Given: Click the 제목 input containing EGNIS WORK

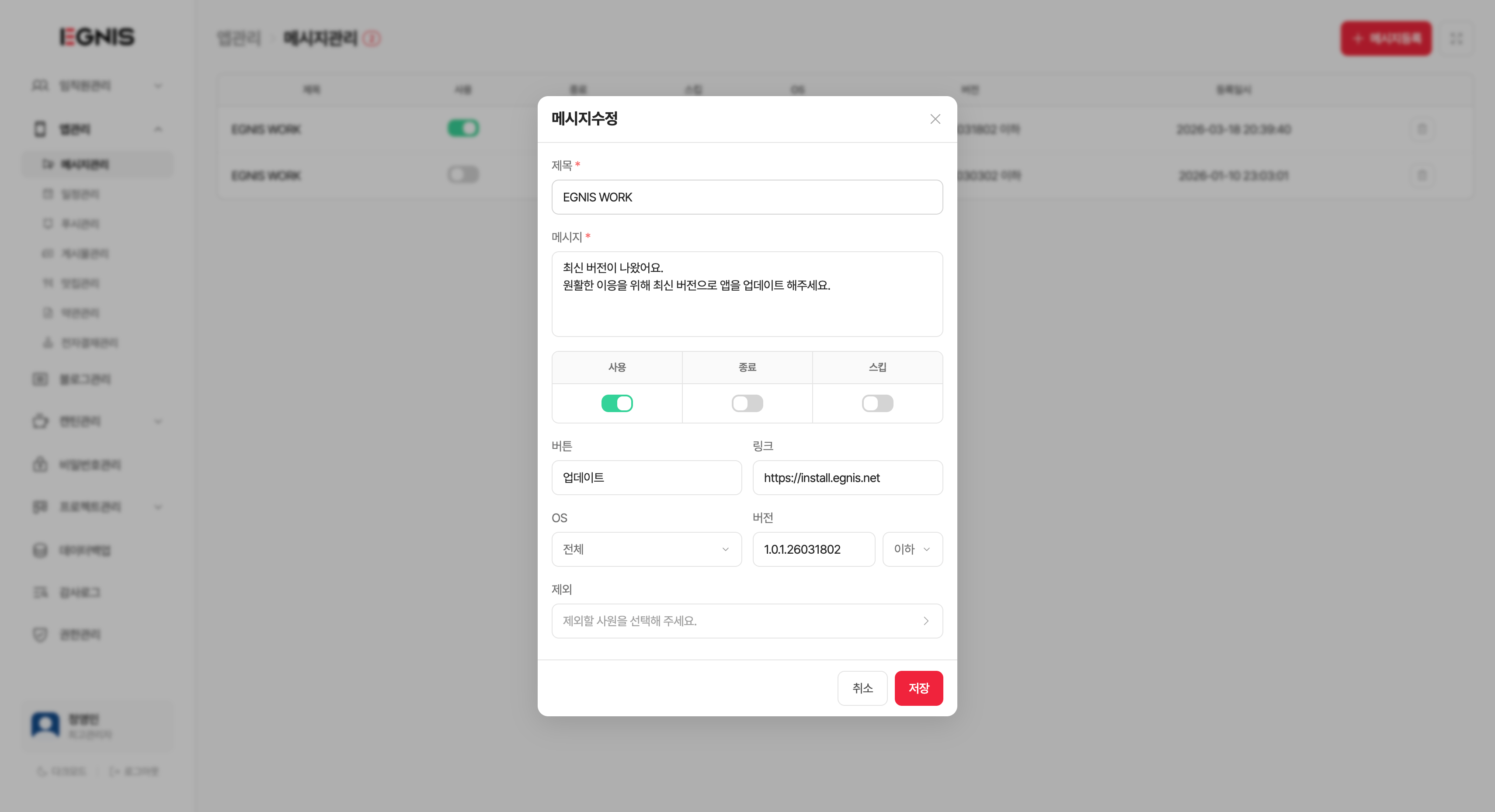Looking at the screenshot, I should coord(747,197).
